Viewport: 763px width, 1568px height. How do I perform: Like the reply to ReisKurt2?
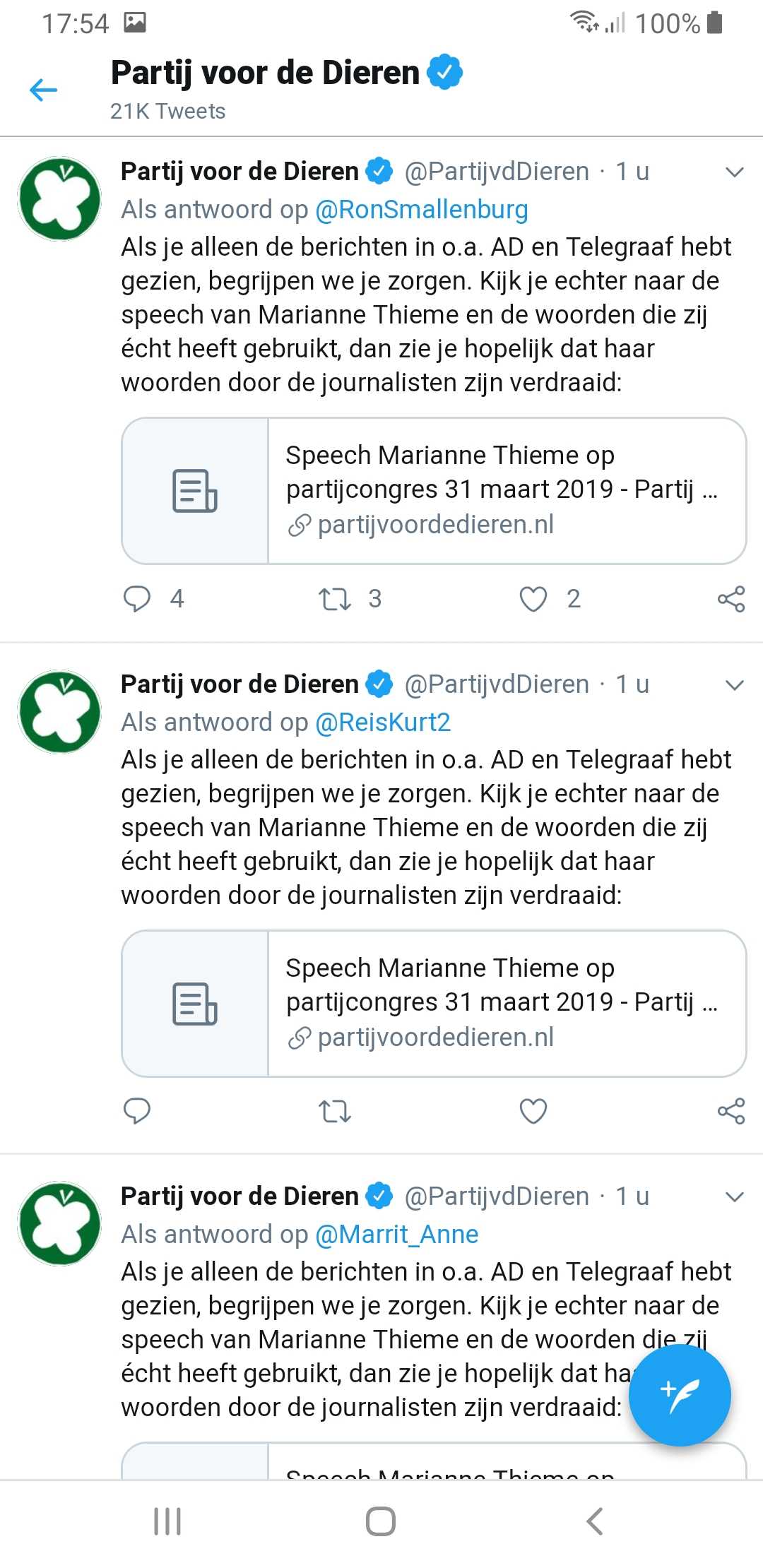click(x=533, y=1112)
